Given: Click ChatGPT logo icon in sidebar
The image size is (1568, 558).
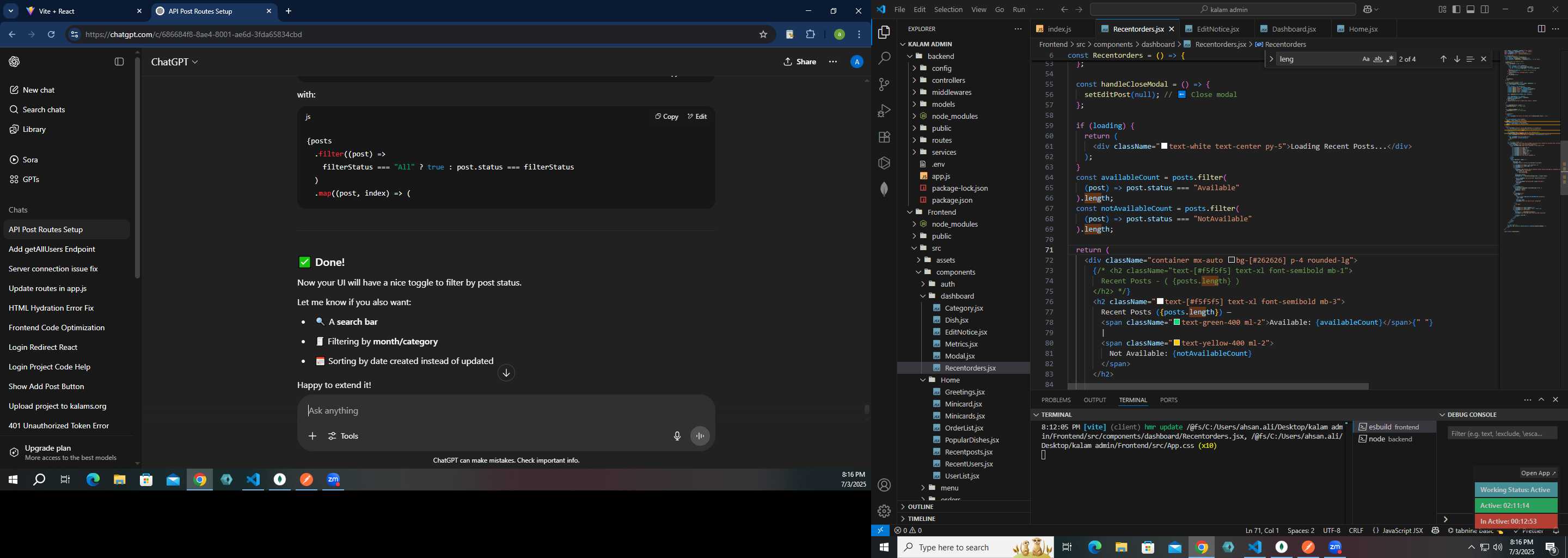Looking at the screenshot, I should coord(15,62).
